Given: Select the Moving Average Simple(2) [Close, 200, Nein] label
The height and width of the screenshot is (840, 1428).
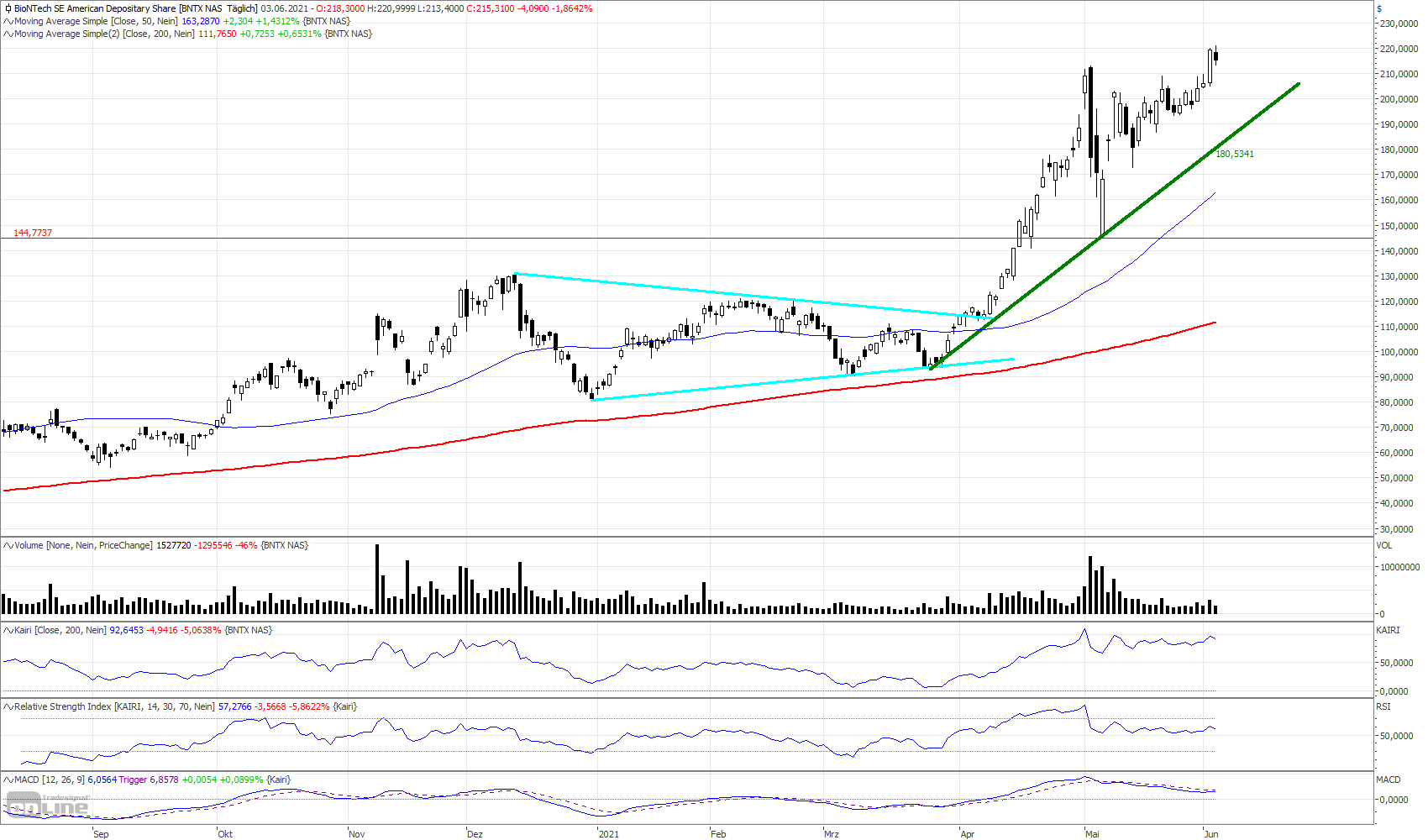Looking at the screenshot, I should pos(104,34).
